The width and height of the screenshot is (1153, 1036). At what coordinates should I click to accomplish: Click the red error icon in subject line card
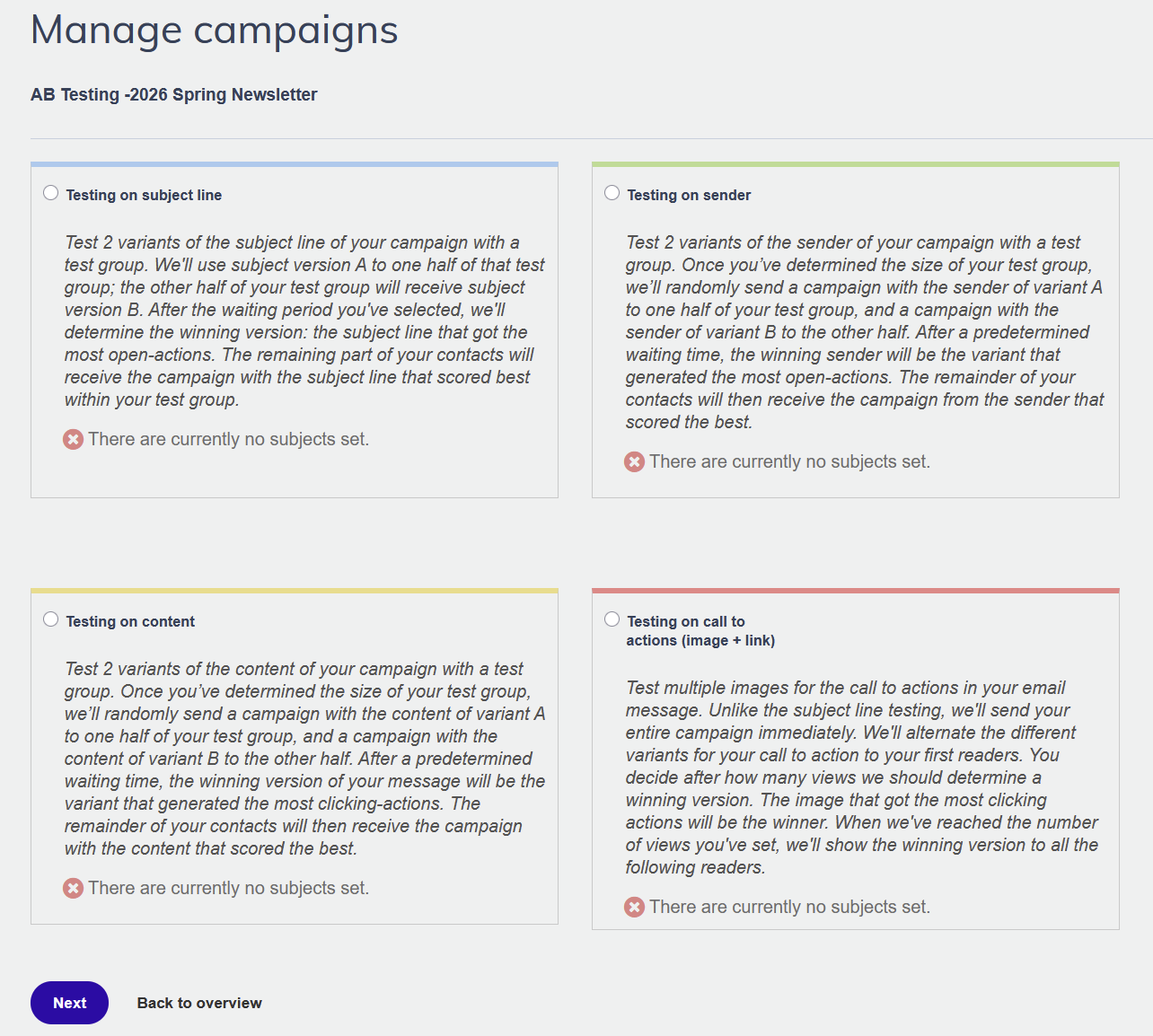coord(74,439)
